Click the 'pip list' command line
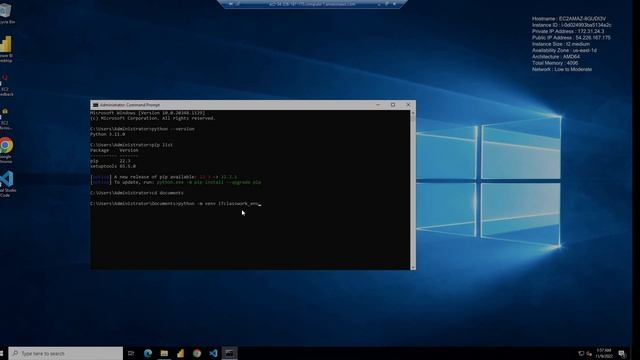The width and height of the screenshot is (640, 360). coord(131,145)
